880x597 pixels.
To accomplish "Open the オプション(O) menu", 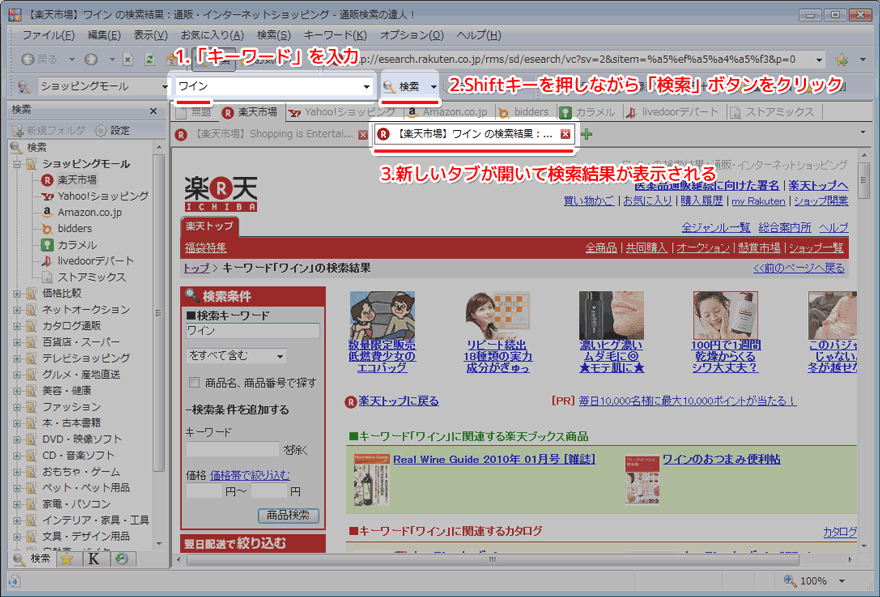I will (412, 35).
